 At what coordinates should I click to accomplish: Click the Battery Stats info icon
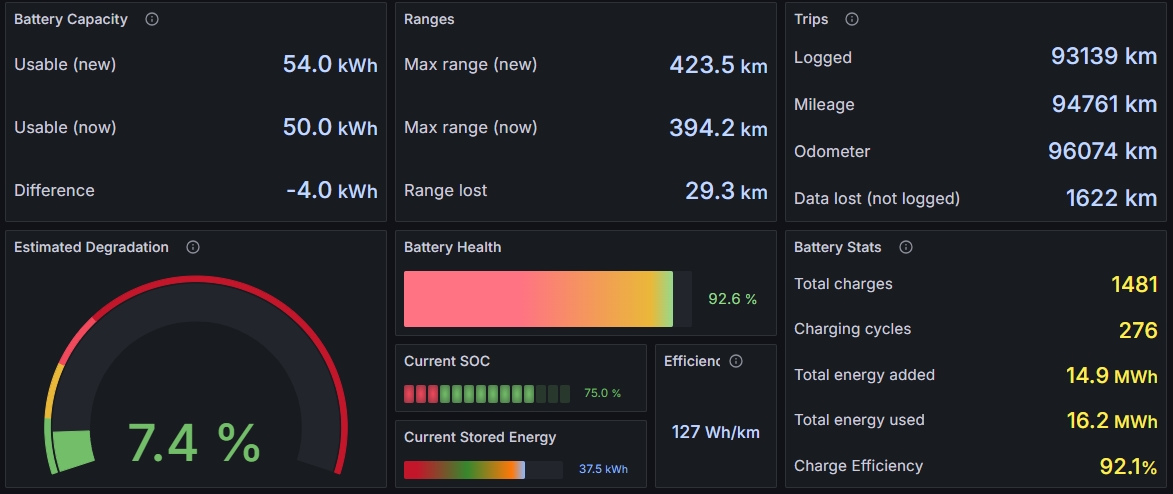pos(906,247)
